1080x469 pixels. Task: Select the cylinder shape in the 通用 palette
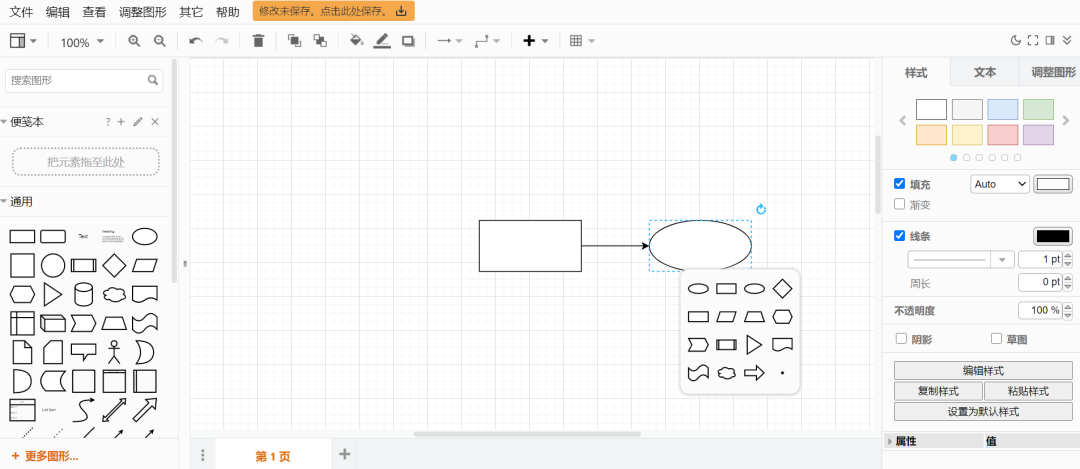pos(83,294)
